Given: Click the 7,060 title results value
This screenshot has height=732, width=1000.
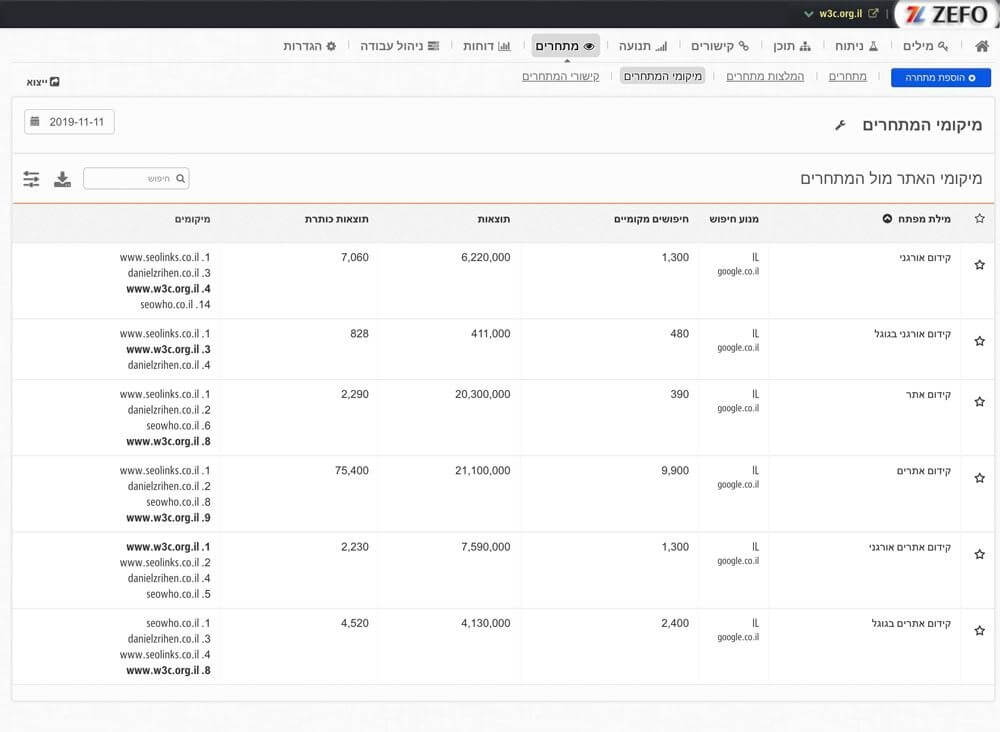Looking at the screenshot, I should (x=355, y=258).
